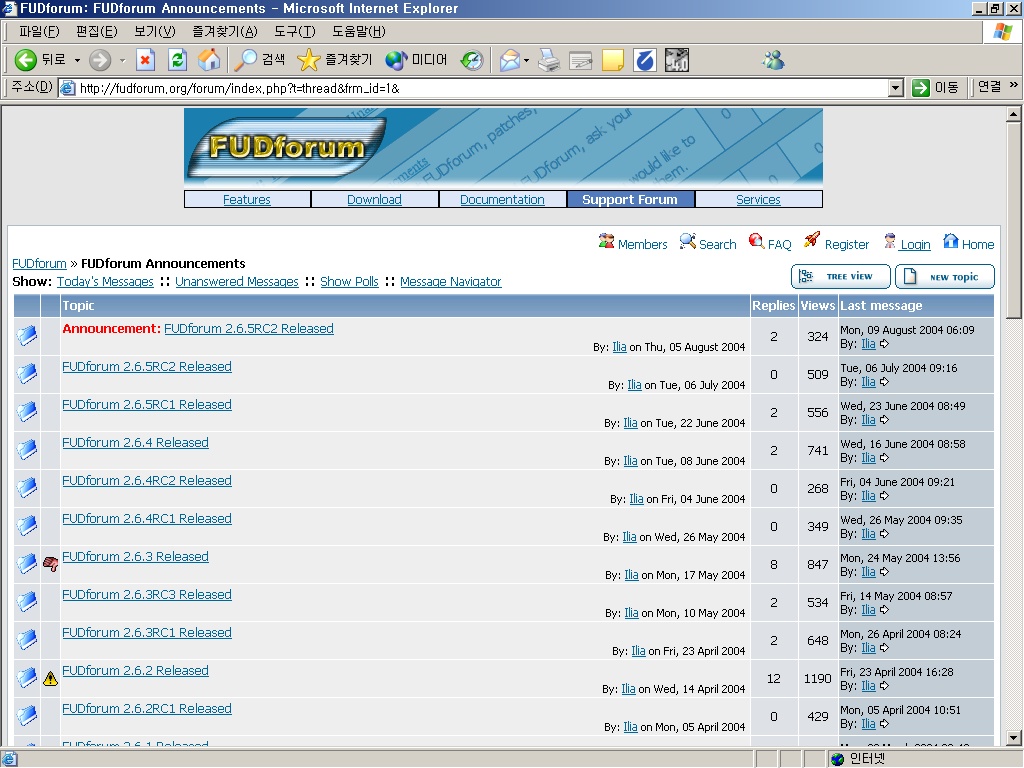
Task: Click warning icon on FUDforum 2.6.2 Released
Action: point(50,679)
